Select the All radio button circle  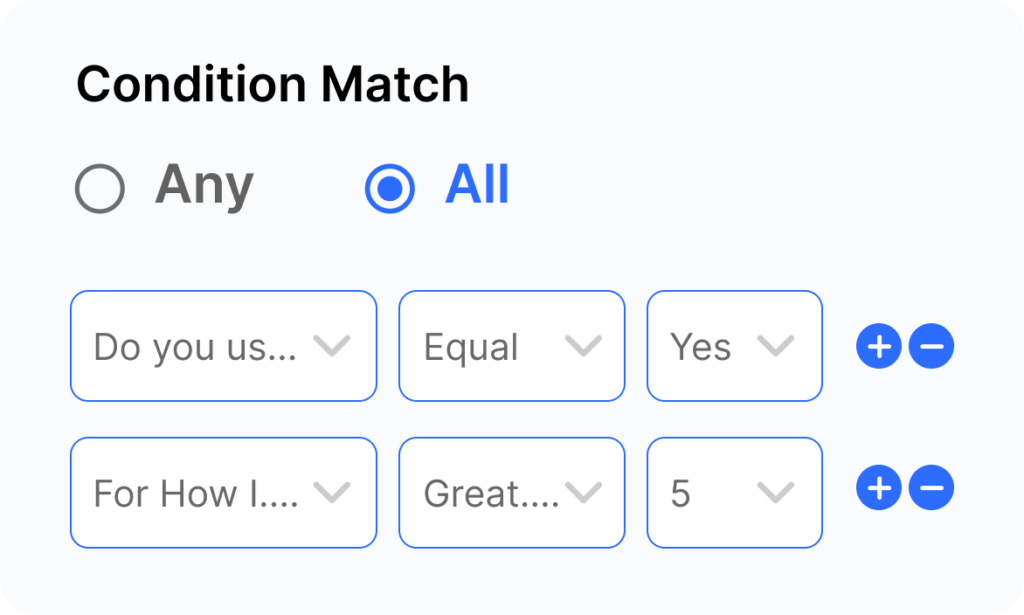pyautogui.click(x=390, y=189)
